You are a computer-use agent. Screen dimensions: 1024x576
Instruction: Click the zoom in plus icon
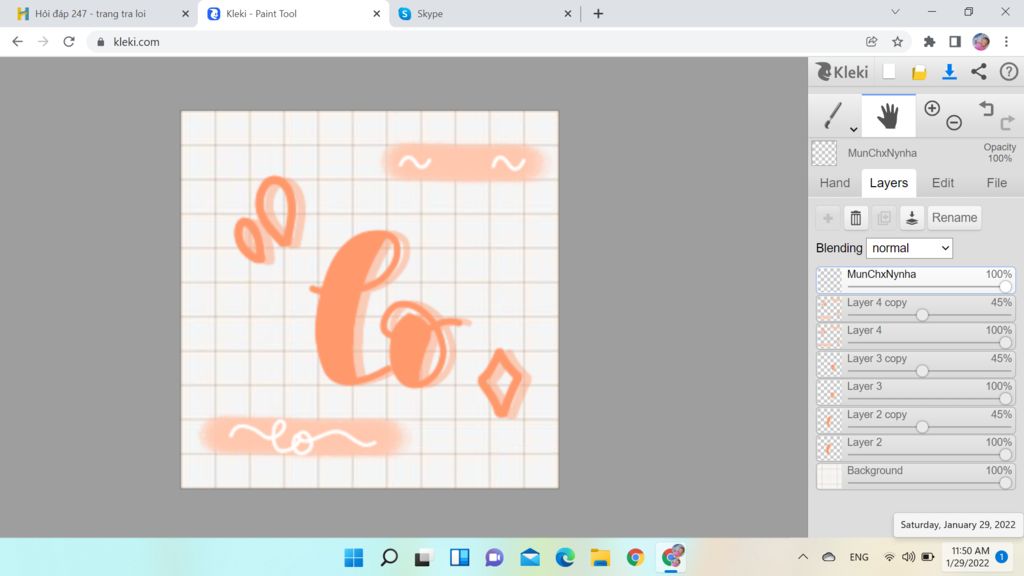932,108
